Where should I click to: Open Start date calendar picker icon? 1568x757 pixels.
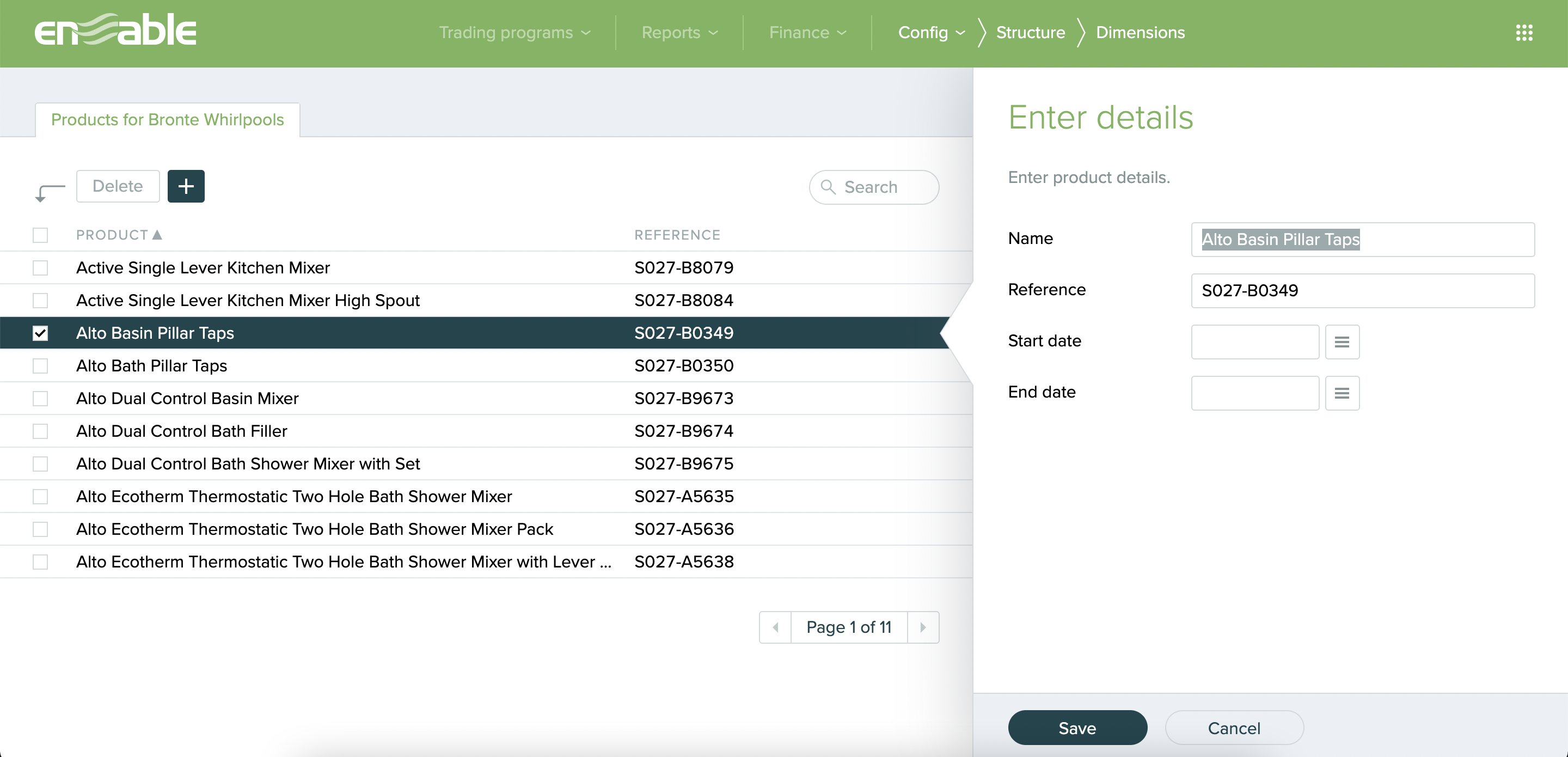1342,341
